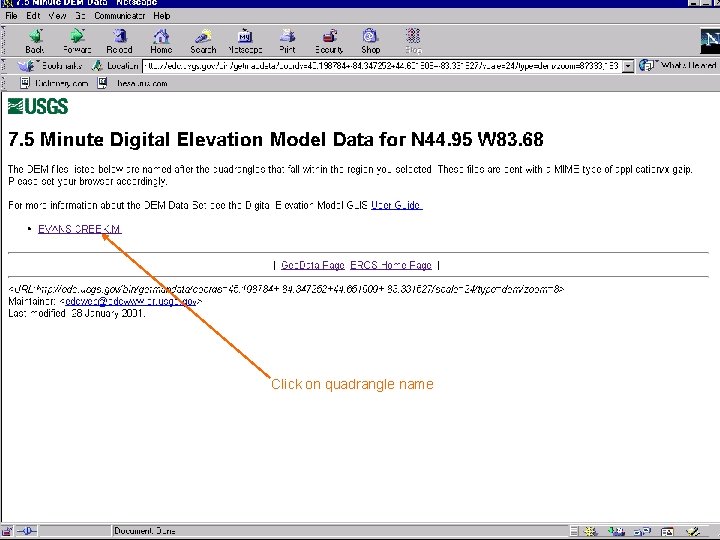Viewport: 720px width, 540px height.
Task: Click the 'Last modified' date text
Action: click(x=77, y=313)
